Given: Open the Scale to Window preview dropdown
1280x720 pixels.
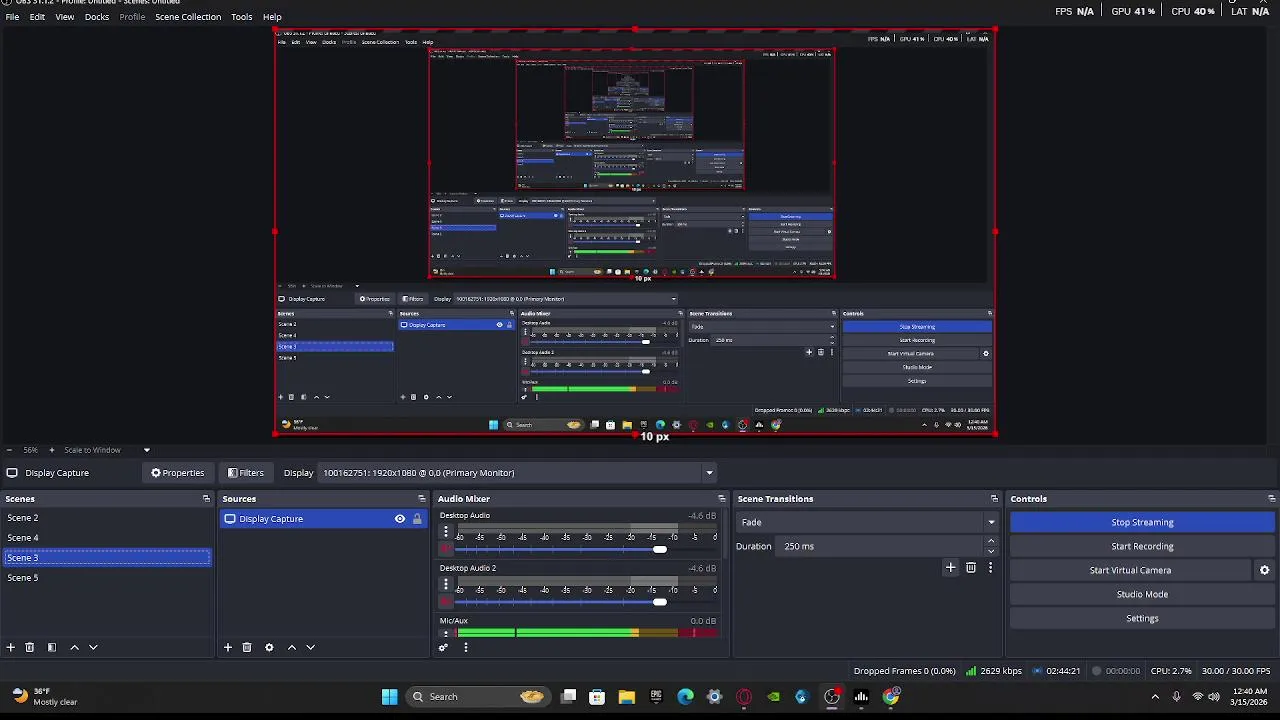Looking at the screenshot, I should point(107,450).
